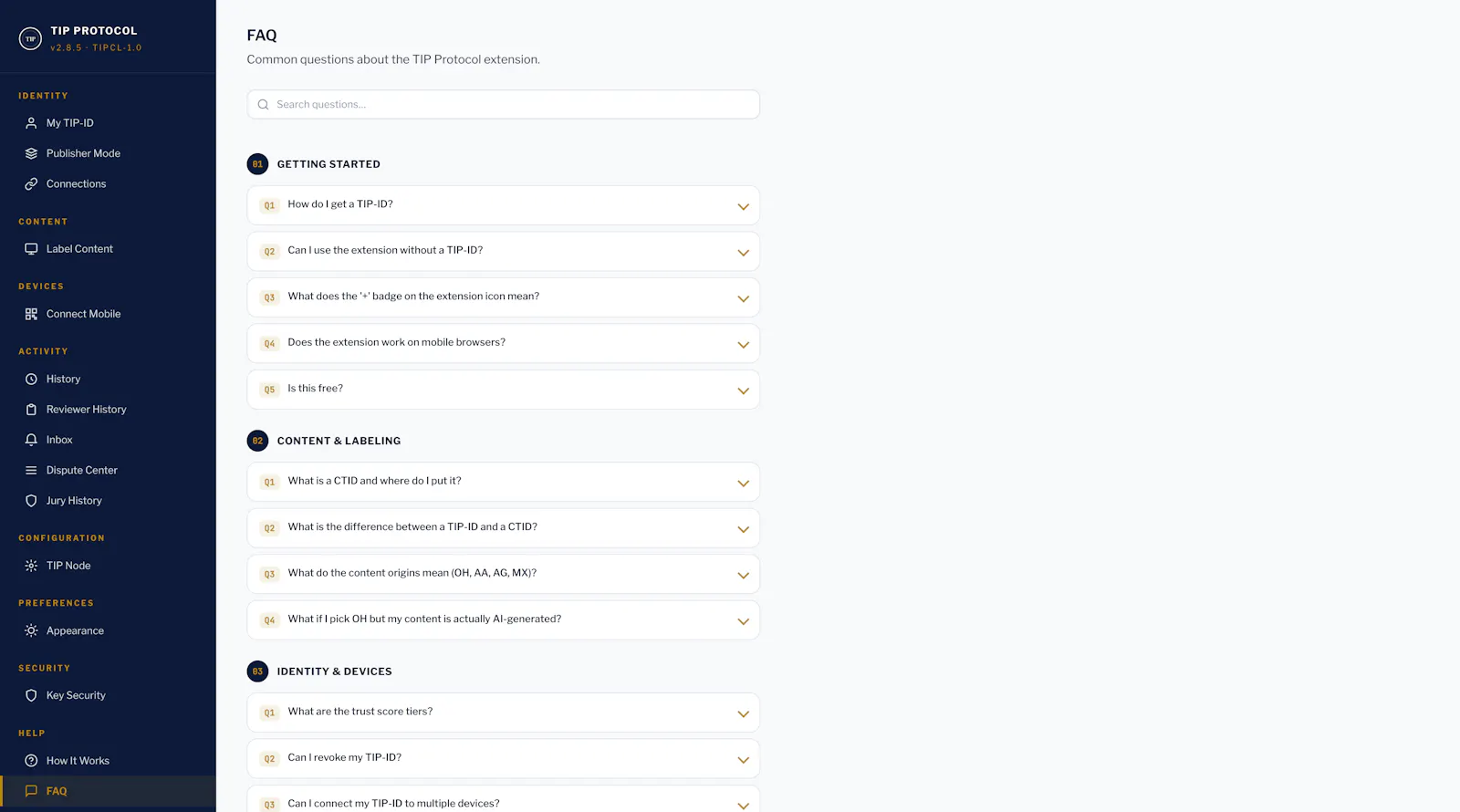1460x812 pixels.
Task: Click the Appearance sun icon
Action: click(x=31, y=630)
